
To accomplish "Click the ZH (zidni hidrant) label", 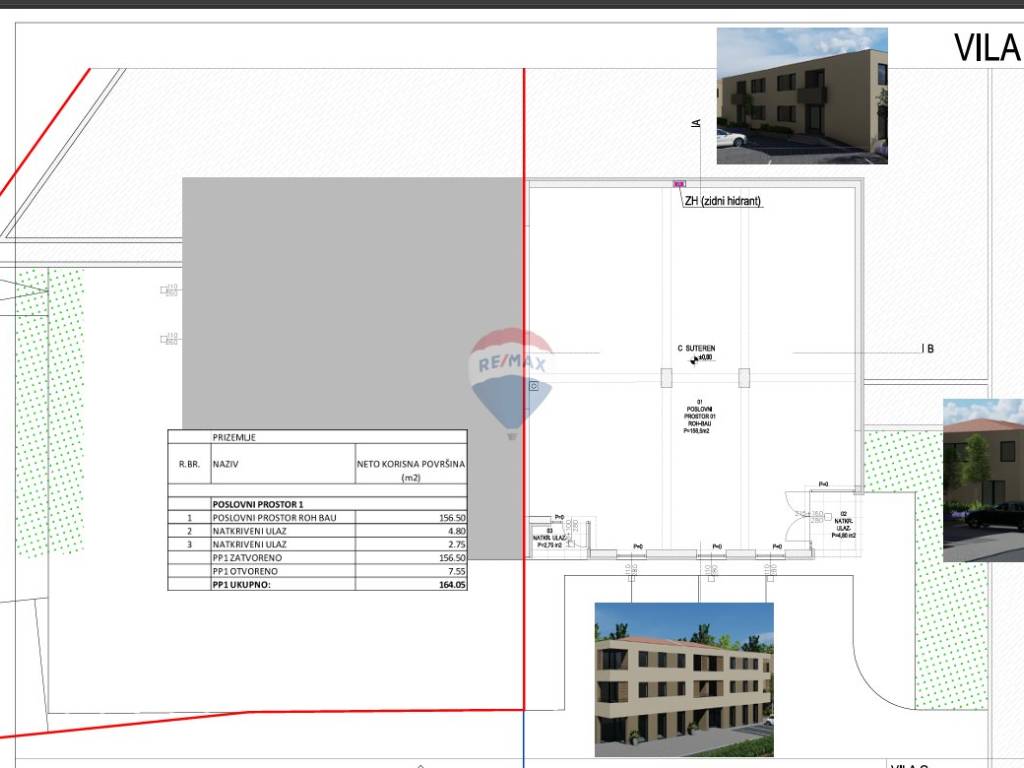I will 723,201.
